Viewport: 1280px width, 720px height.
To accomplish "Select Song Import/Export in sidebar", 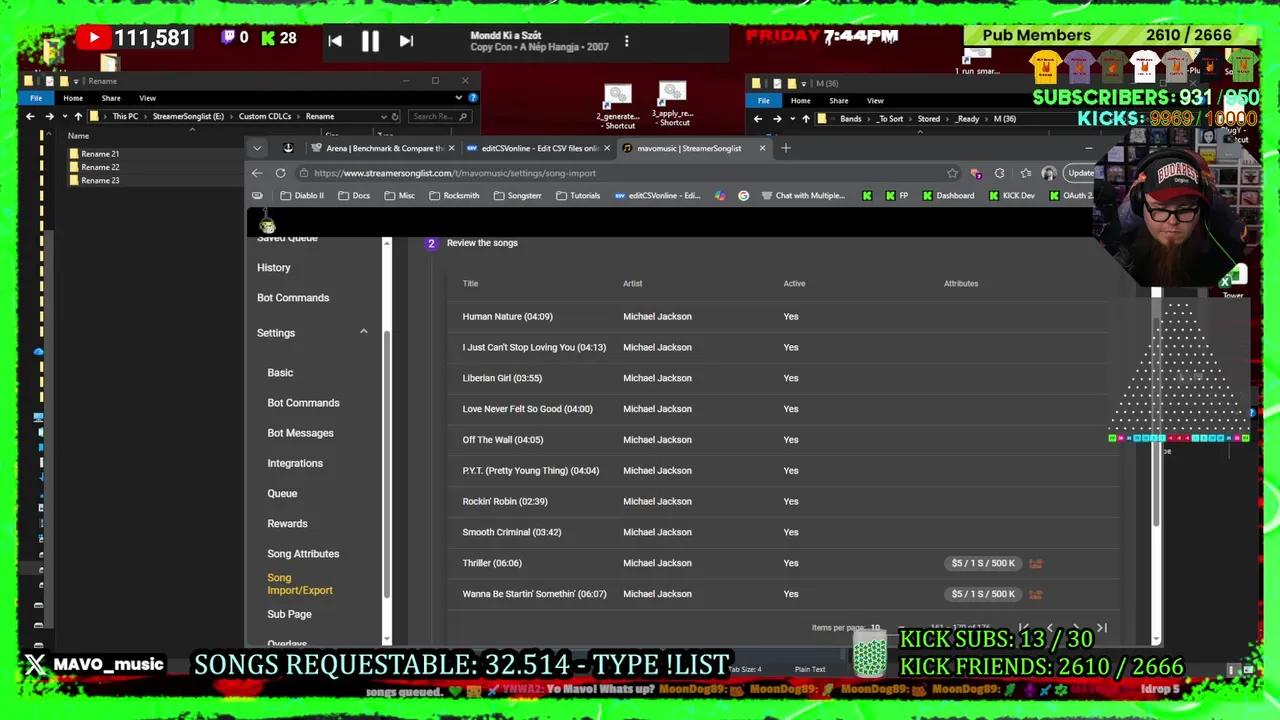I will (300, 584).
